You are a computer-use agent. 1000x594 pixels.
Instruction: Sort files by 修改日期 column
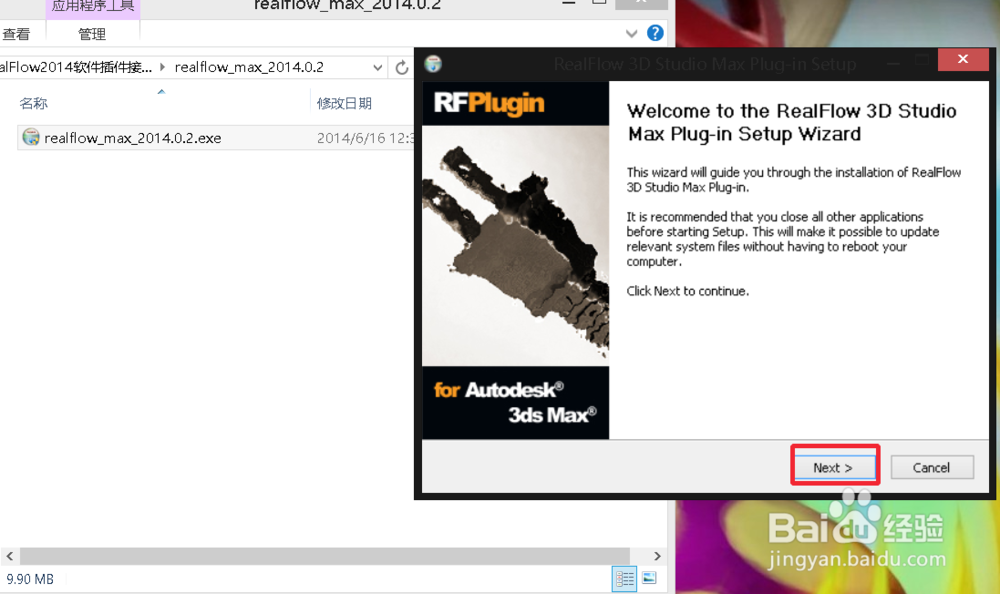[x=344, y=103]
